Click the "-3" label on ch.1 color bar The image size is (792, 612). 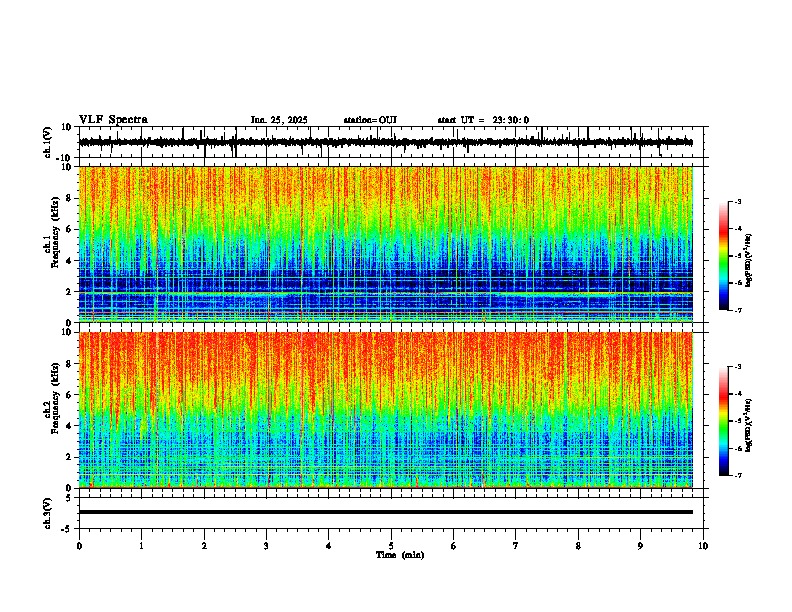pos(737,201)
